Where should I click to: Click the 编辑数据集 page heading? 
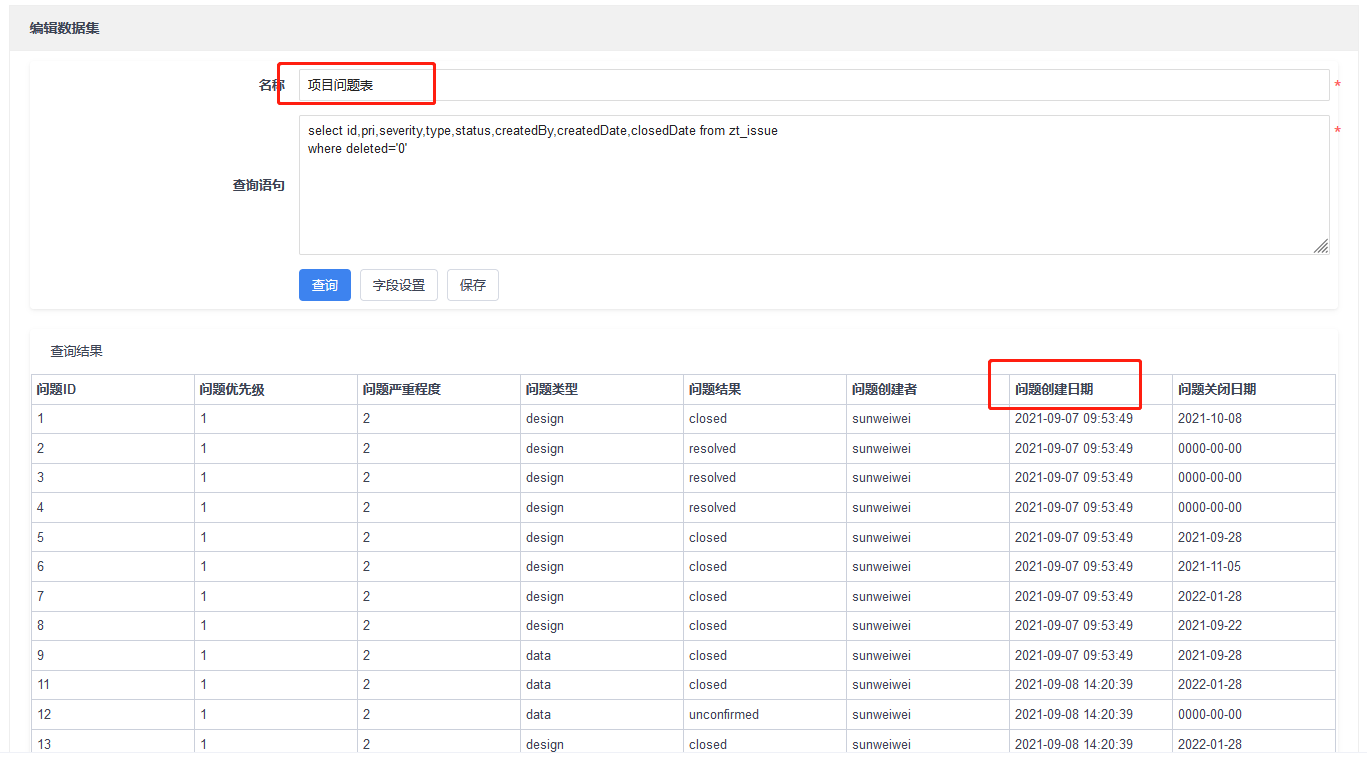(x=64, y=28)
